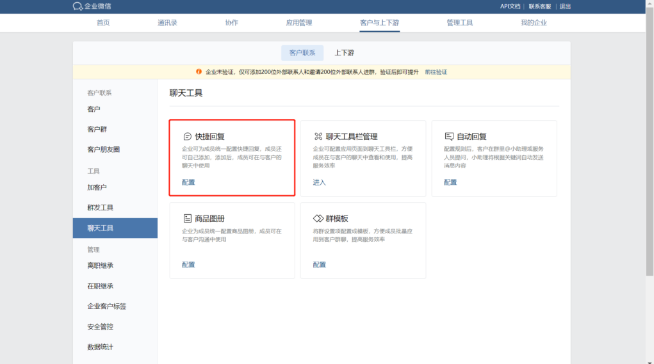Click the page vertical scrollbar
Viewport: 654px width, 364px height.
tap(649, 142)
